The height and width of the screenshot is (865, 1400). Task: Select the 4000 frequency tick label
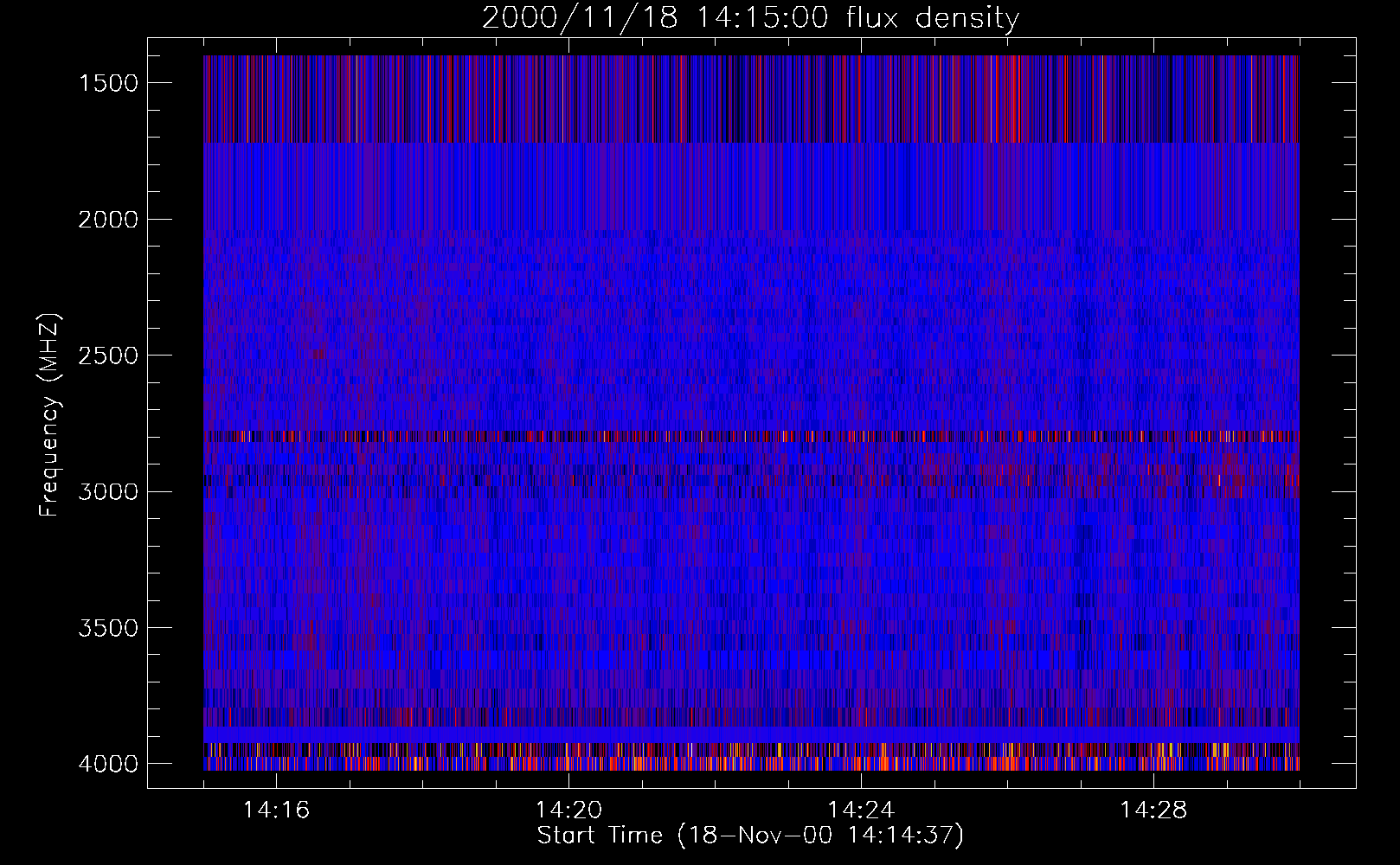pyautogui.click(x=108, y=764)
